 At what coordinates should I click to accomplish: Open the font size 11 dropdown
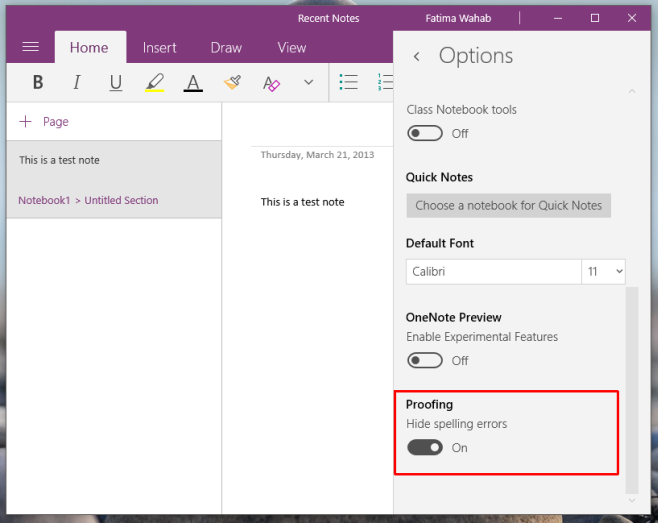pyautogui.click(x=603, y=272)
